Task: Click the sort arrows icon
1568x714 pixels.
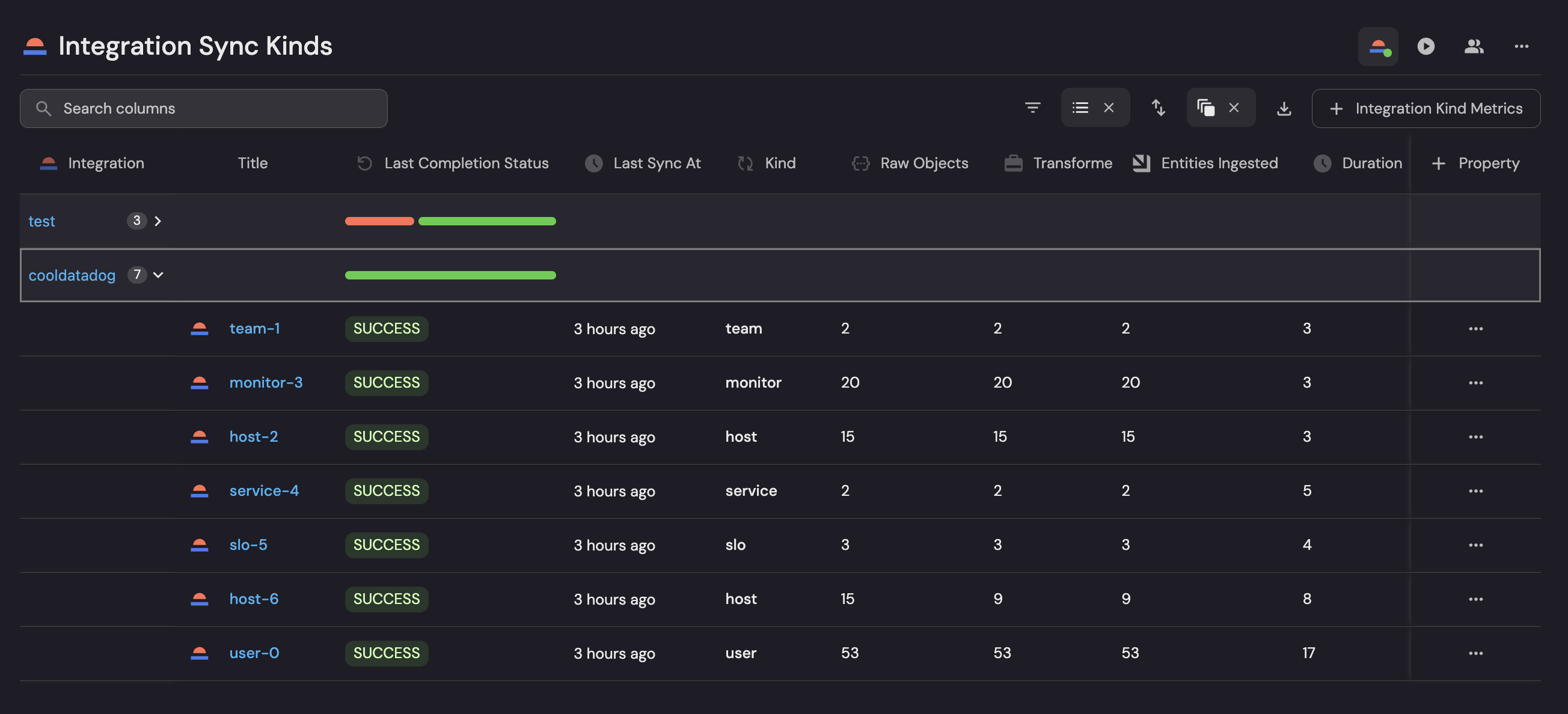Action: [x=1159, y=108]
